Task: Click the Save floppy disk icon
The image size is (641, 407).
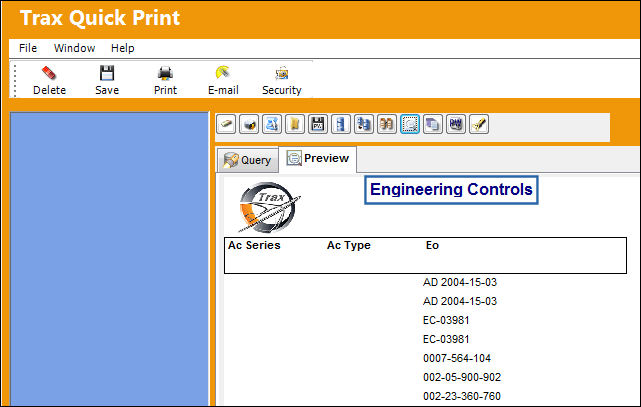Action: pyautogui.click(x=107, y=73)
